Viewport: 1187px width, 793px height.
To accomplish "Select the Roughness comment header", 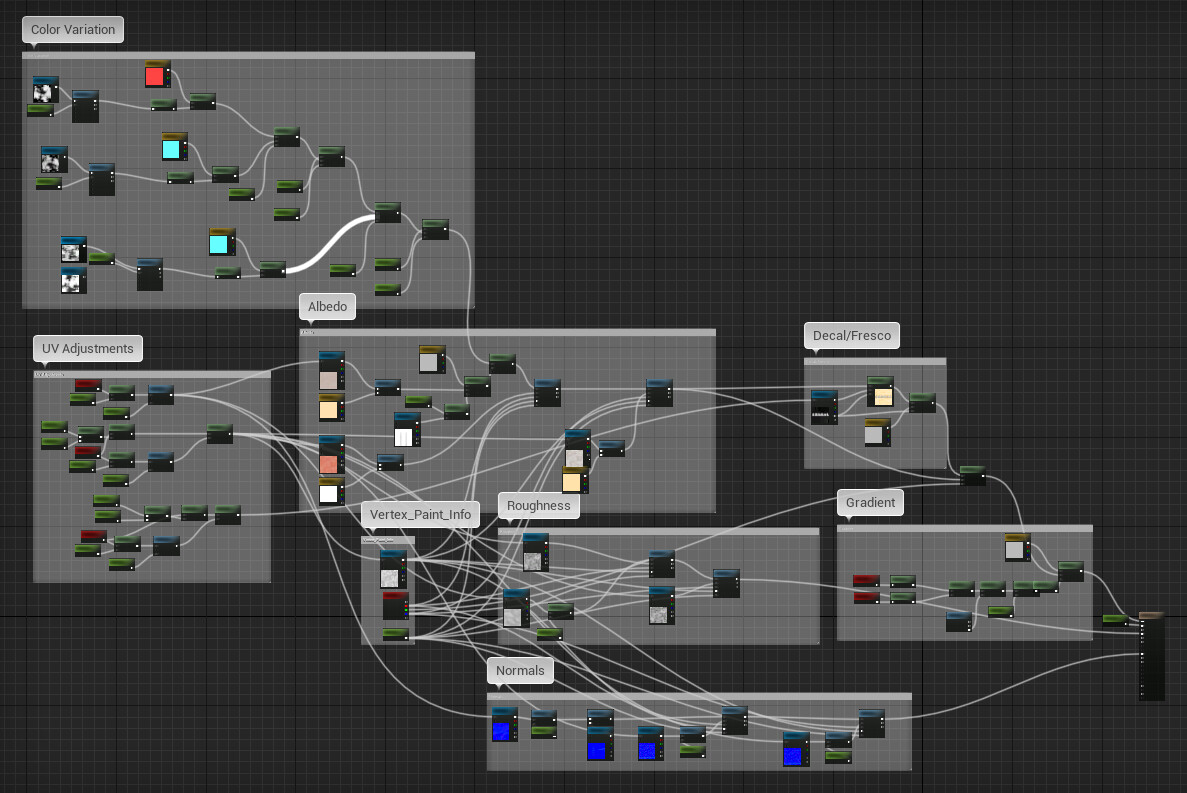I will pyautogui.click(x=538, y=506).
